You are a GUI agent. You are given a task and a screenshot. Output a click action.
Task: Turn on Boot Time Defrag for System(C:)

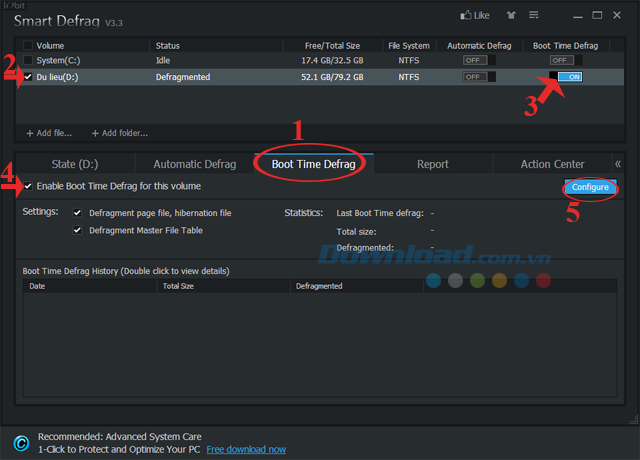pyautogui.click(x=566, y=60)
